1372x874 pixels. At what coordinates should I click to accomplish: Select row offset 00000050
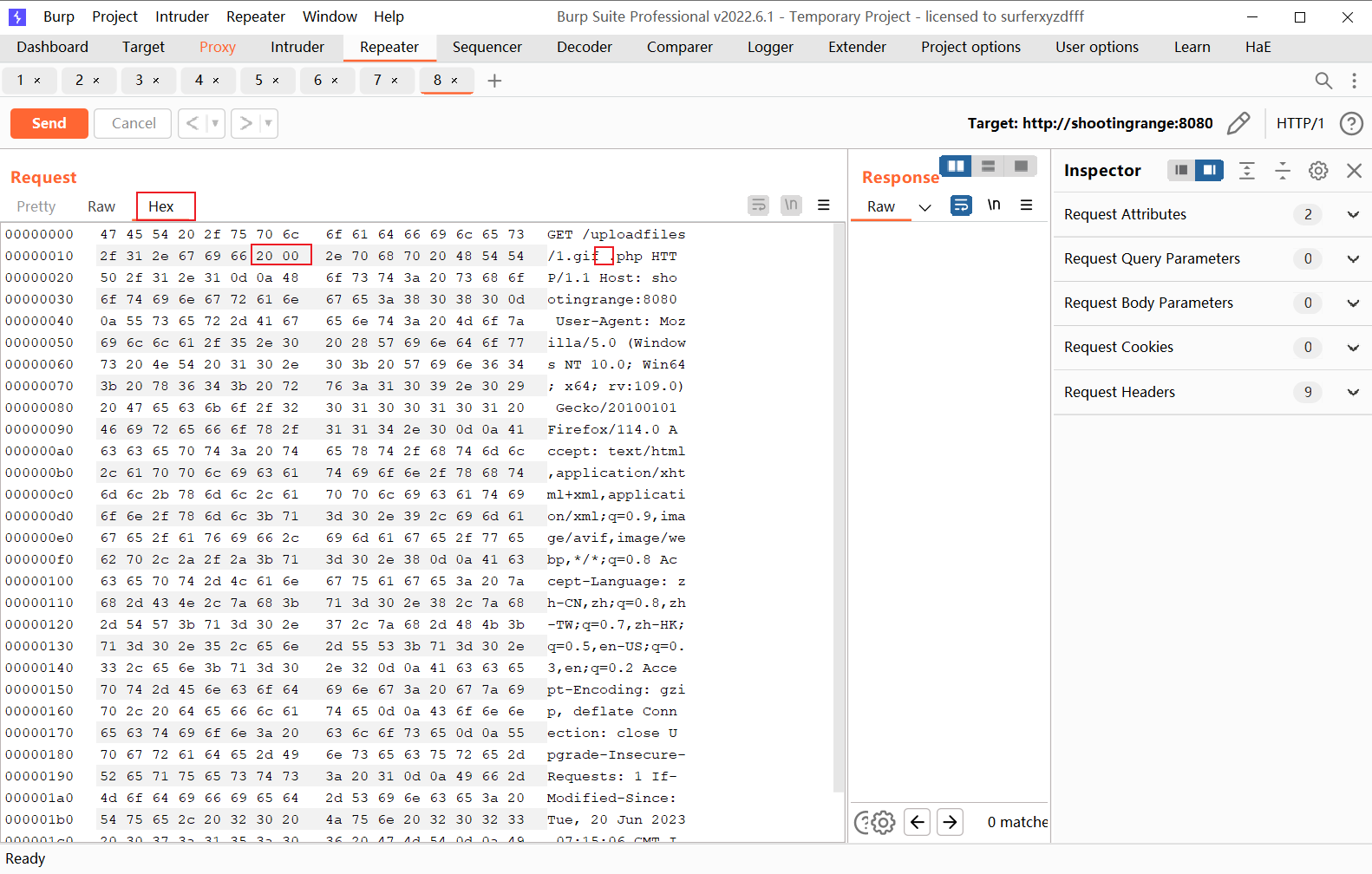coord(39,342)
